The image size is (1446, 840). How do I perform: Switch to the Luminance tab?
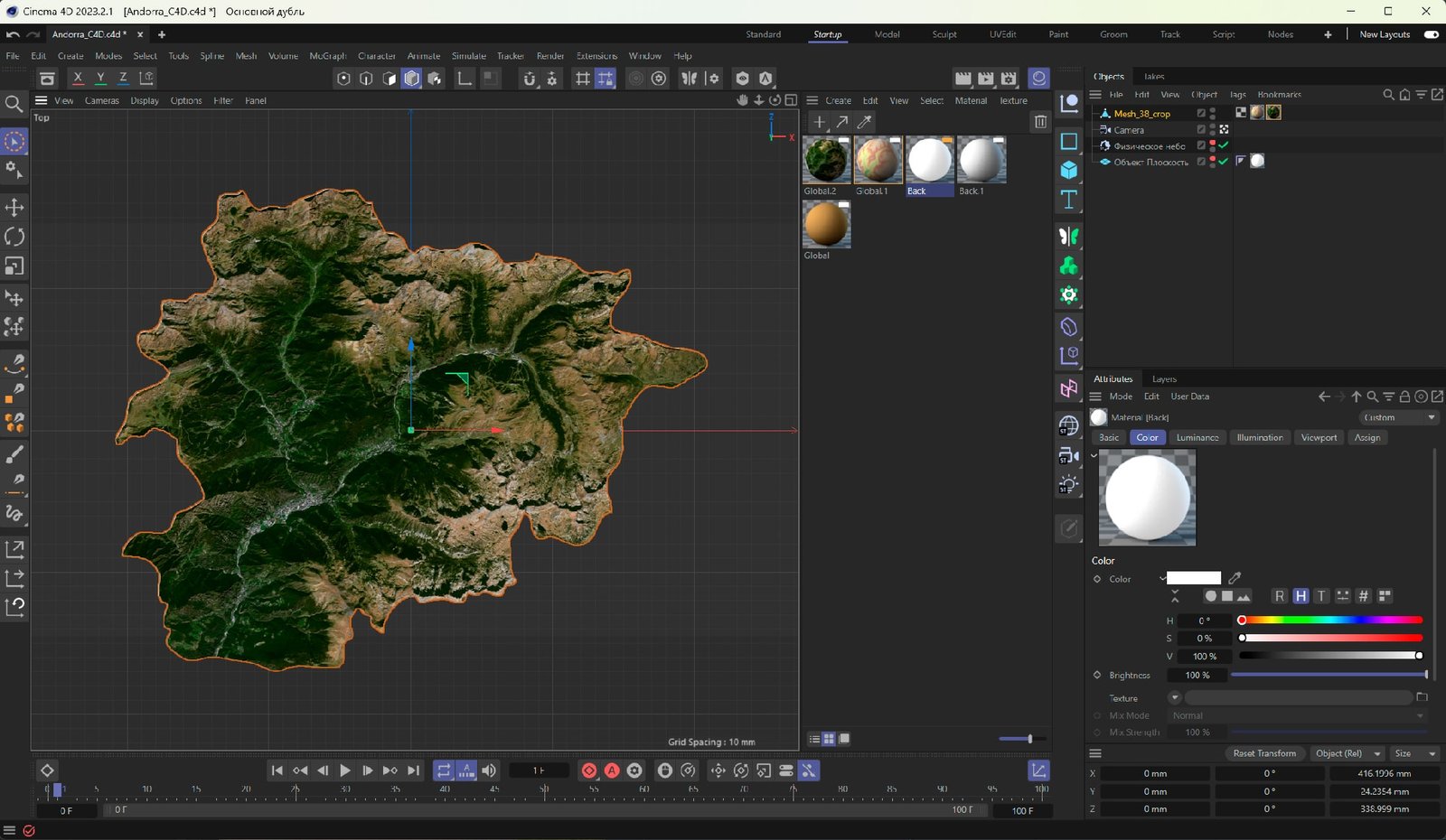tap(1197, 438)
